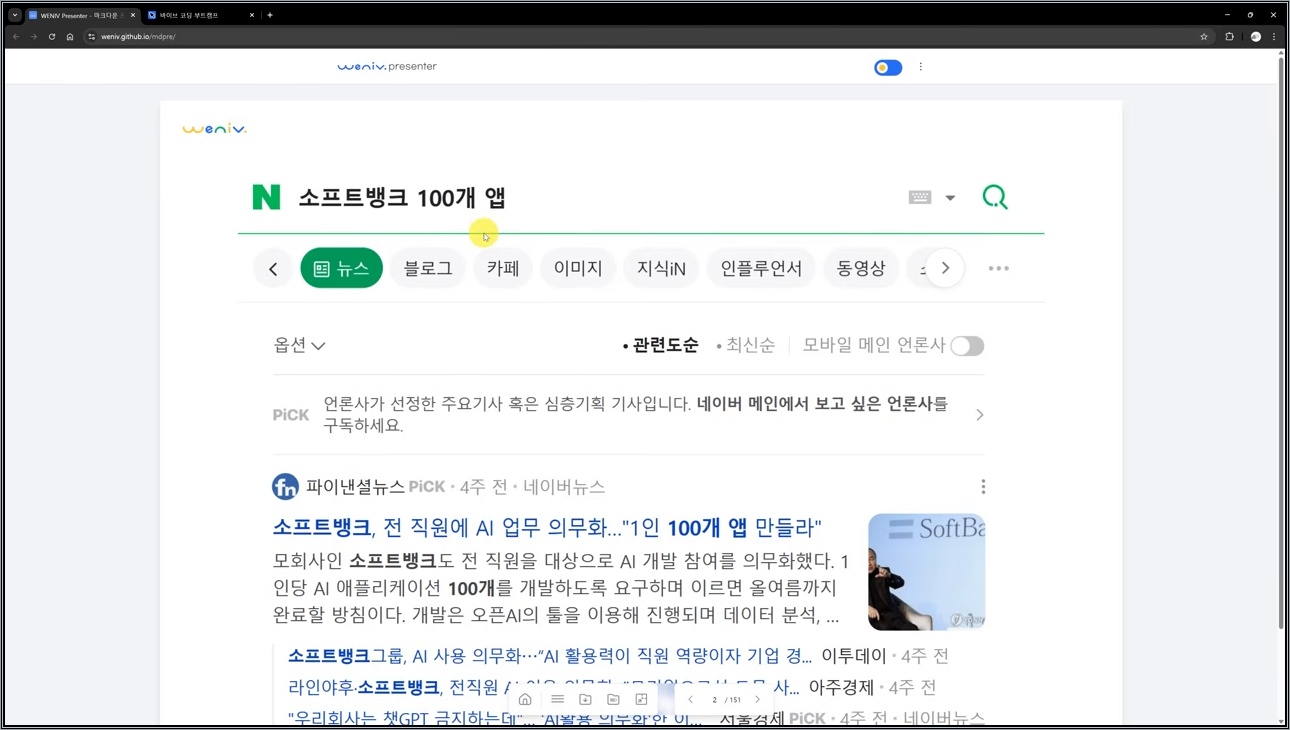Click the yellow weniv logo on slide
The height and width of the screenshot is (730, 1290).
tap(214, 129)
